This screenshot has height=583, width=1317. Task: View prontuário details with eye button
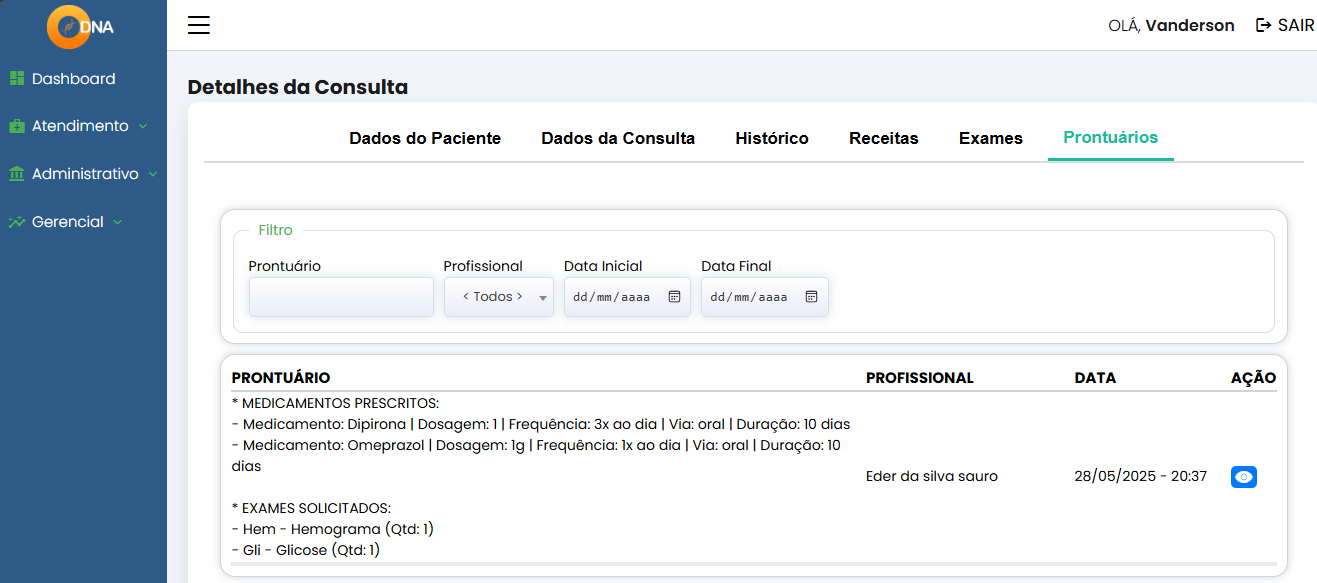[1243, 477]
